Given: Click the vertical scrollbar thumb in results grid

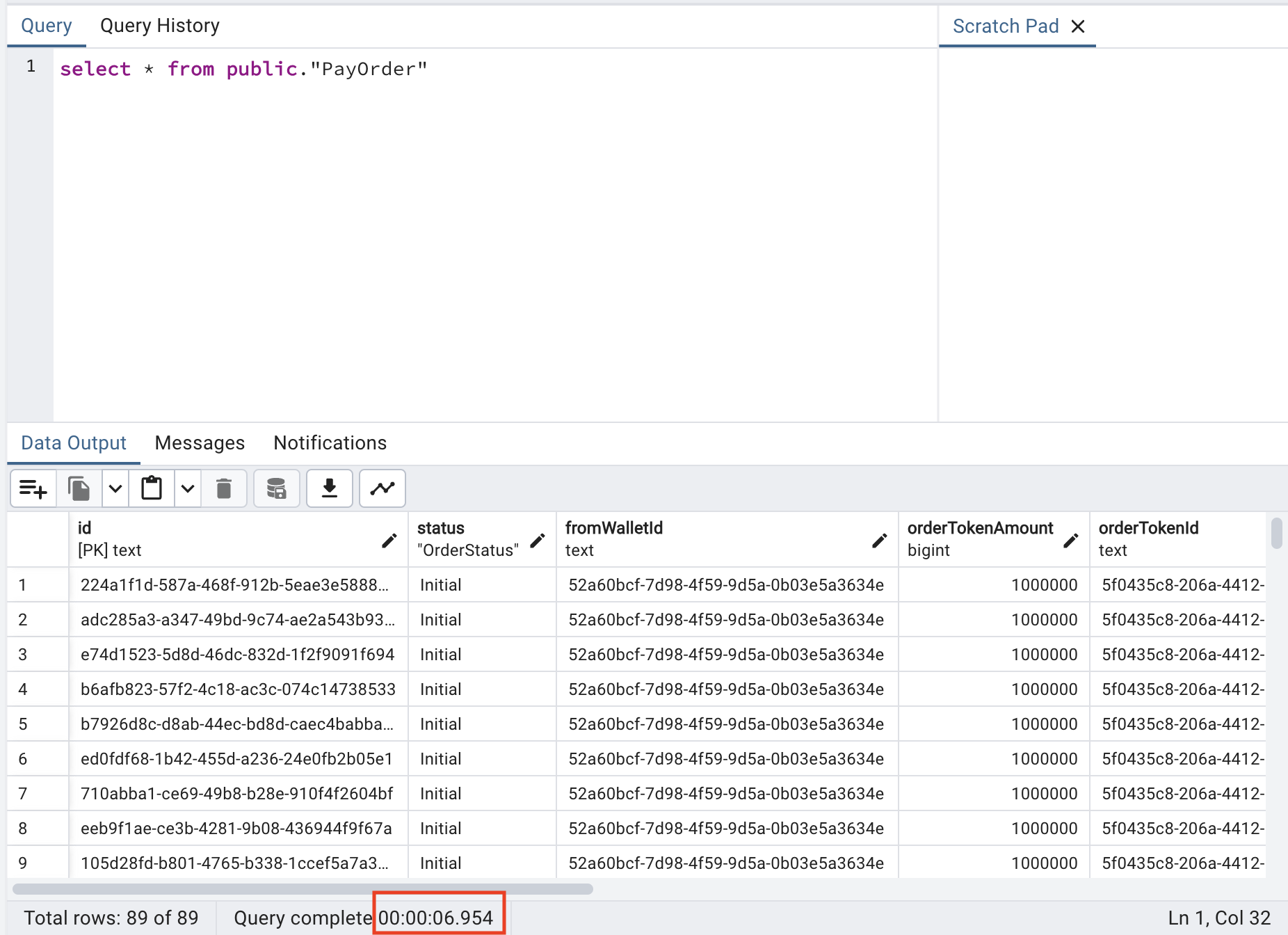Looking at the screenshot, I should [1276, 533].
